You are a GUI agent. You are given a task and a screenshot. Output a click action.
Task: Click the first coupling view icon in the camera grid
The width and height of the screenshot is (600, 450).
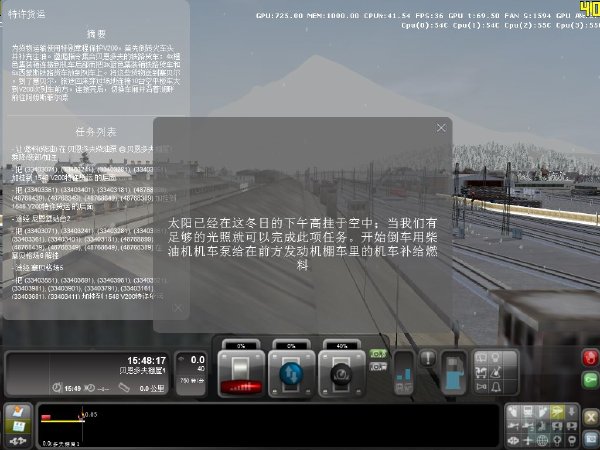click(557, 426)
